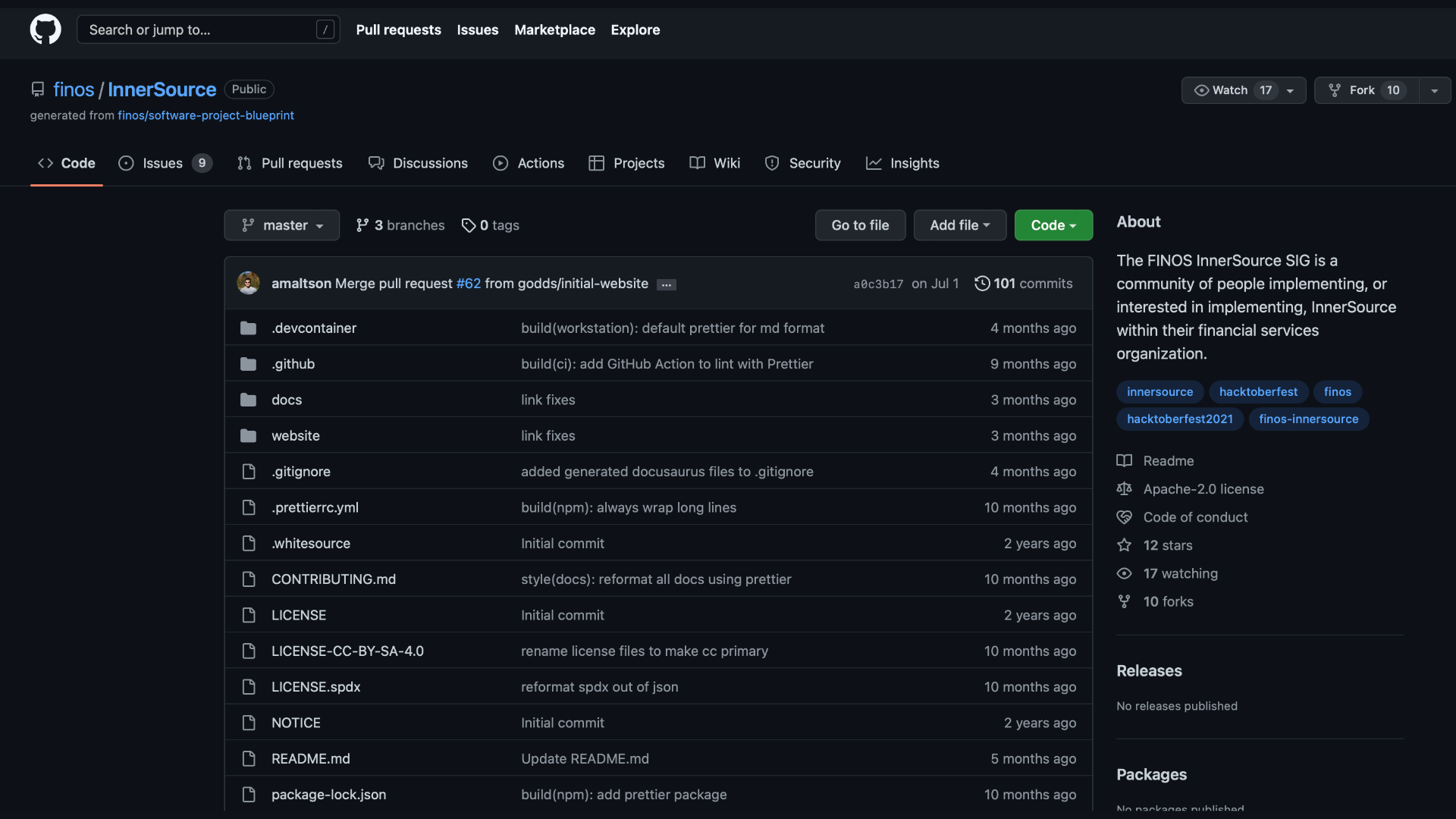1456x819 pixels.
Task: Open the package-lock.json file
Action: 328,795
